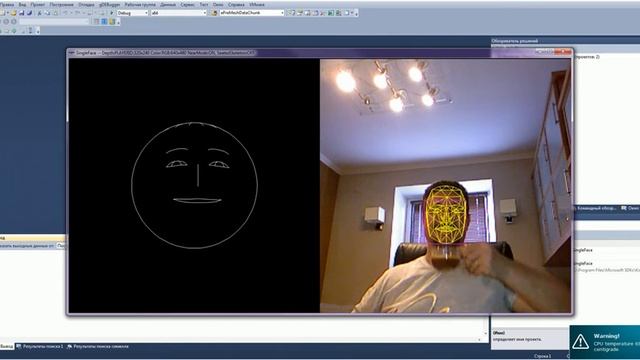Click the Undo arrow toolbar icon
Viewport: 640px width, 360px height.
pyautogui.click(x=65, y=13)
